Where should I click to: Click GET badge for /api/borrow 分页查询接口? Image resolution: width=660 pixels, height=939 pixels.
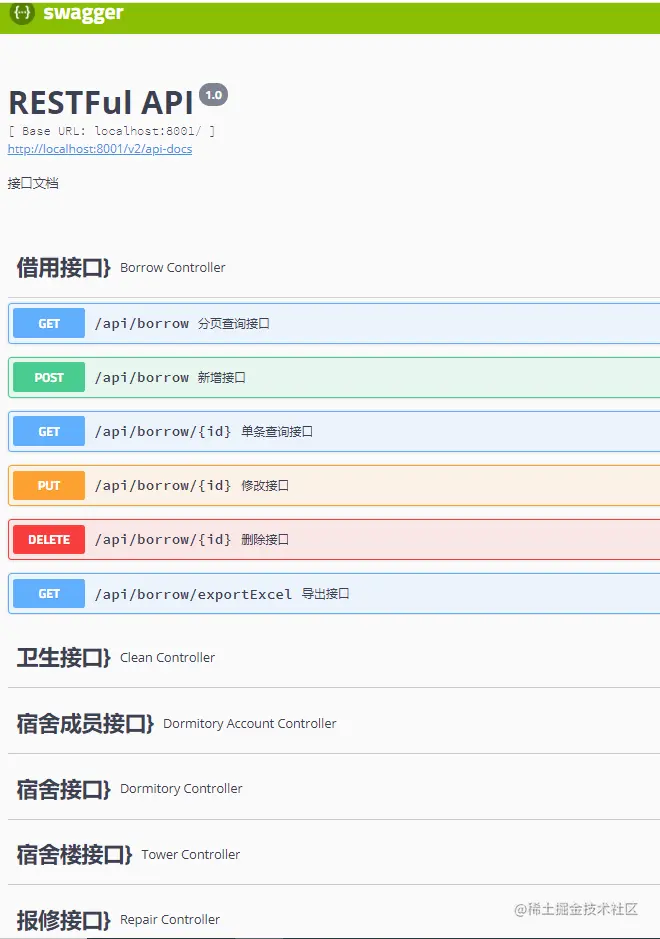[x=49, y=323]
